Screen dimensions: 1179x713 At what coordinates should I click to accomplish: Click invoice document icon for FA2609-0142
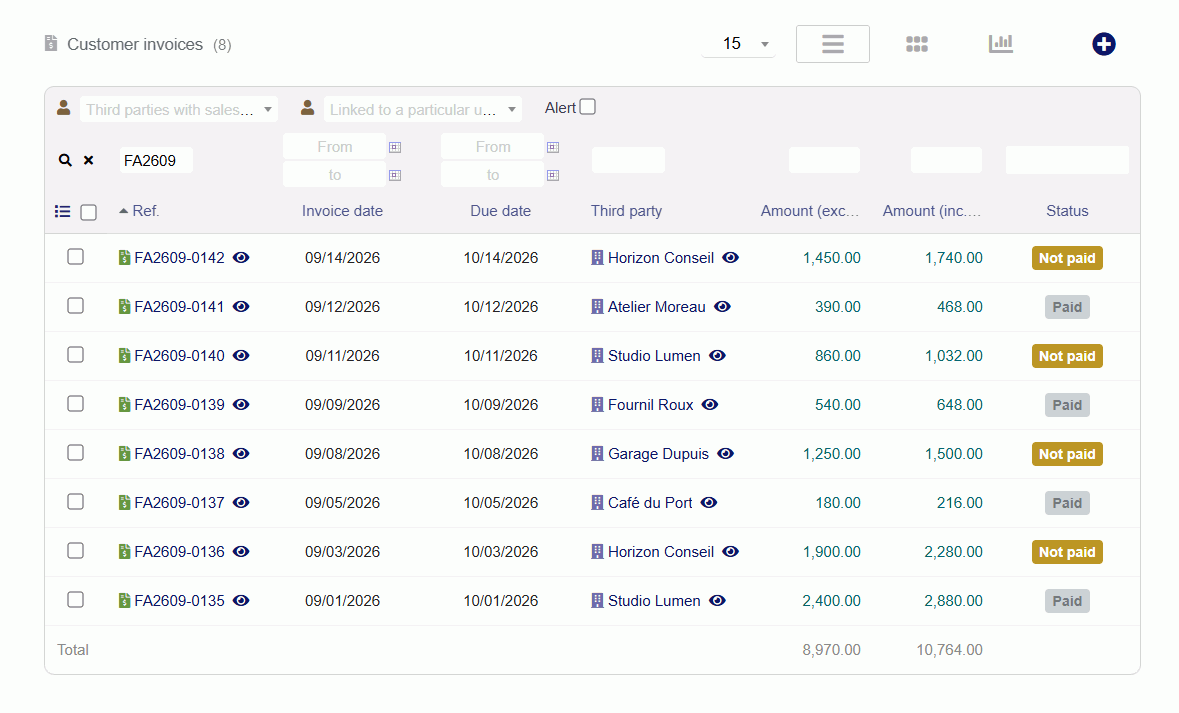(125, 258)
